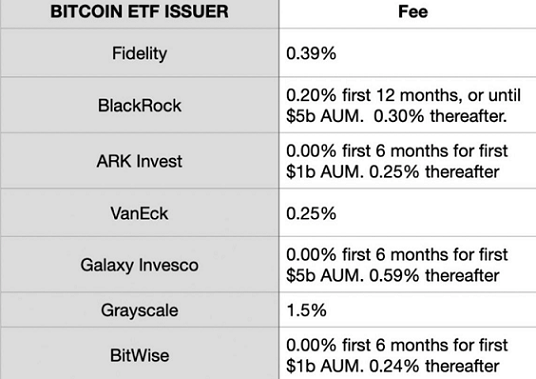Select Galaxy Invesco's 0.59% thereafter fee cell
536x379 pixels.
coord(407,265)
